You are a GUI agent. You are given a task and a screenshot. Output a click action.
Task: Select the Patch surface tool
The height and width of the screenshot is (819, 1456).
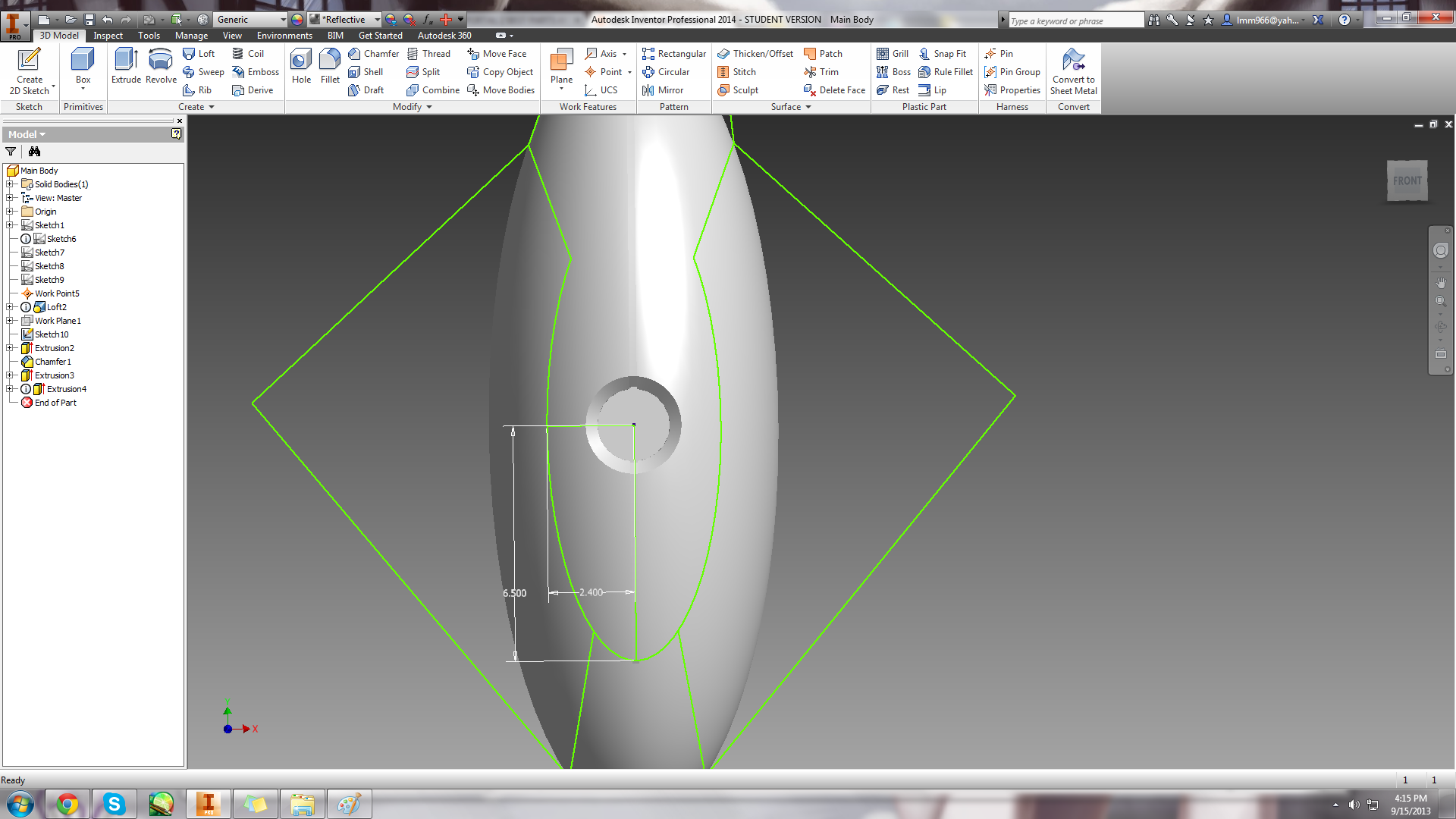823,54
